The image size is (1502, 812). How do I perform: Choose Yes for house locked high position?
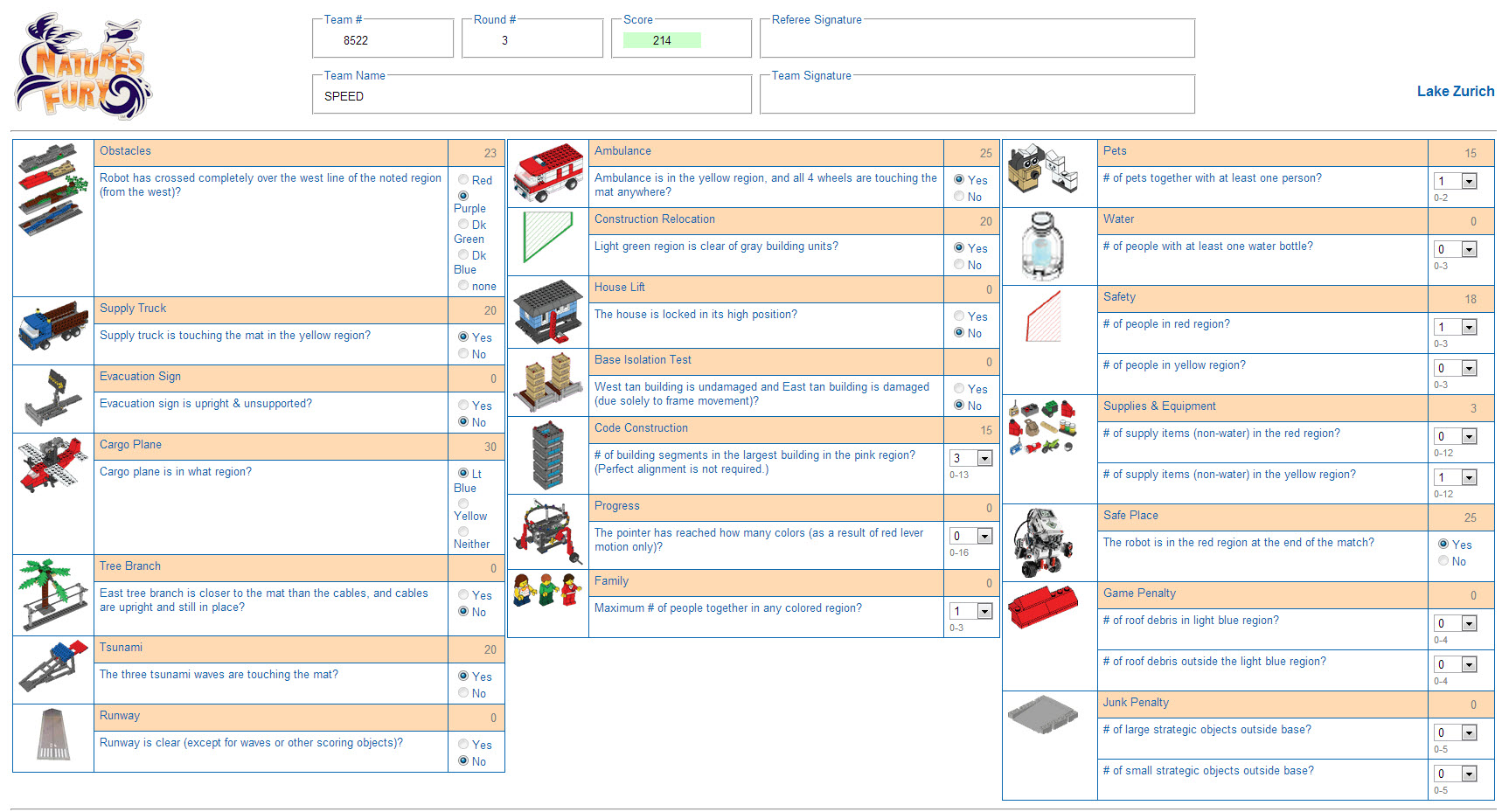coord(959,316)
